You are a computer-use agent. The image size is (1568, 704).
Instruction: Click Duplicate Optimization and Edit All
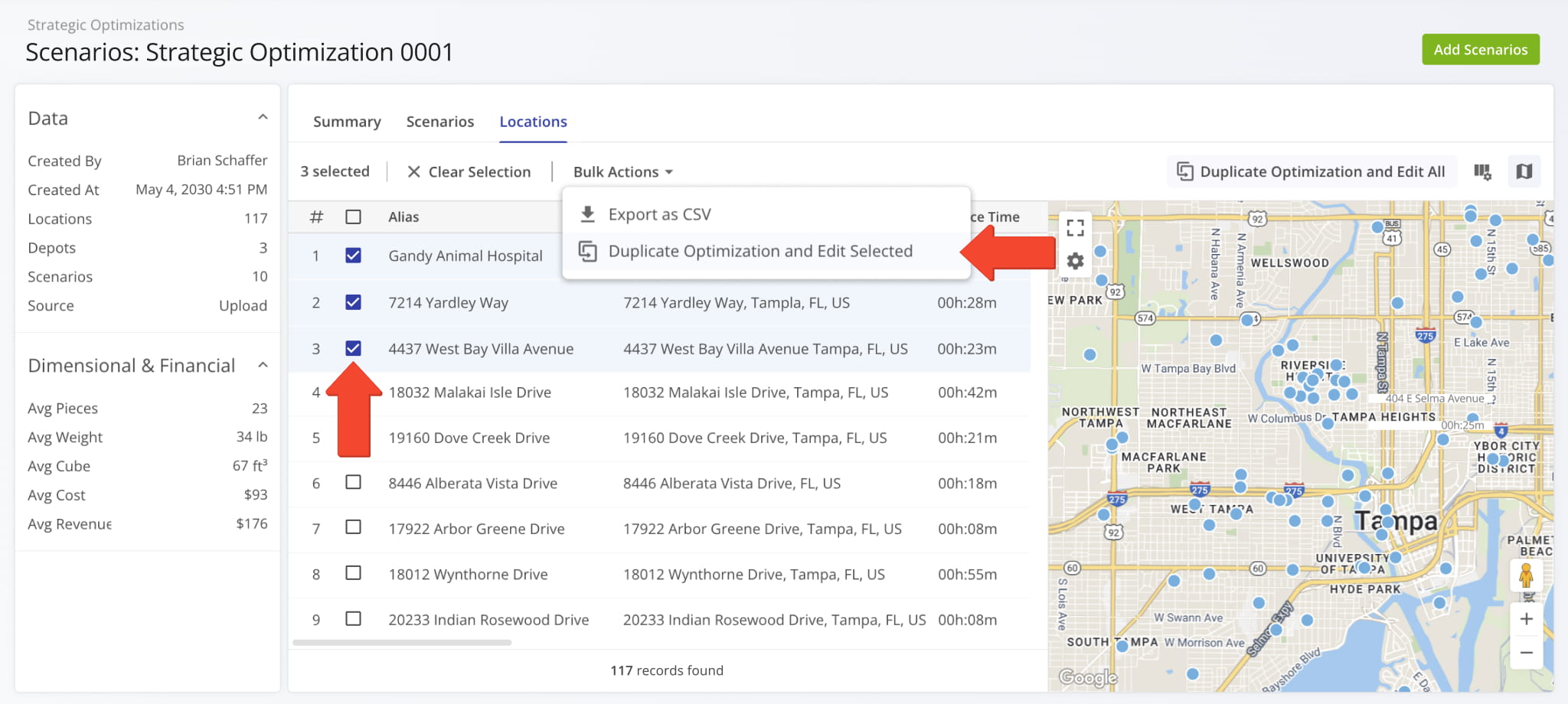click(1311, 172)
